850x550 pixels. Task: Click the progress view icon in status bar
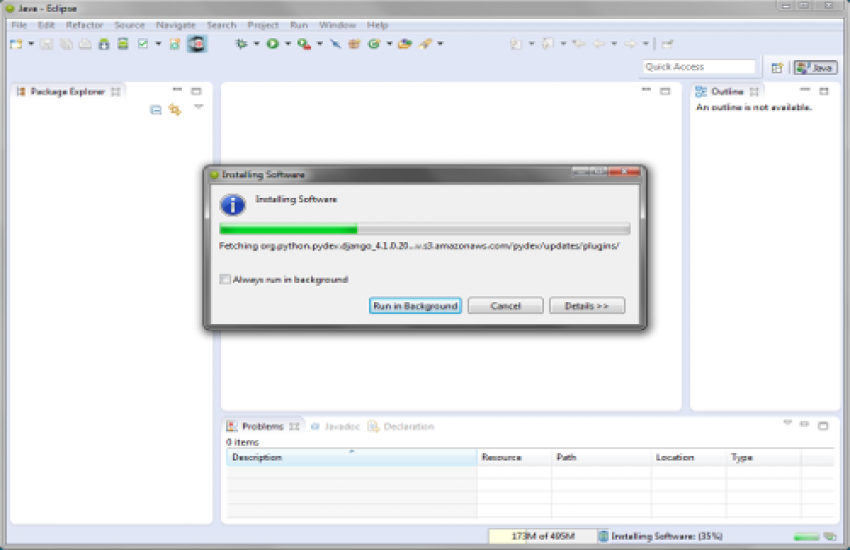click(x=830, y=536)
